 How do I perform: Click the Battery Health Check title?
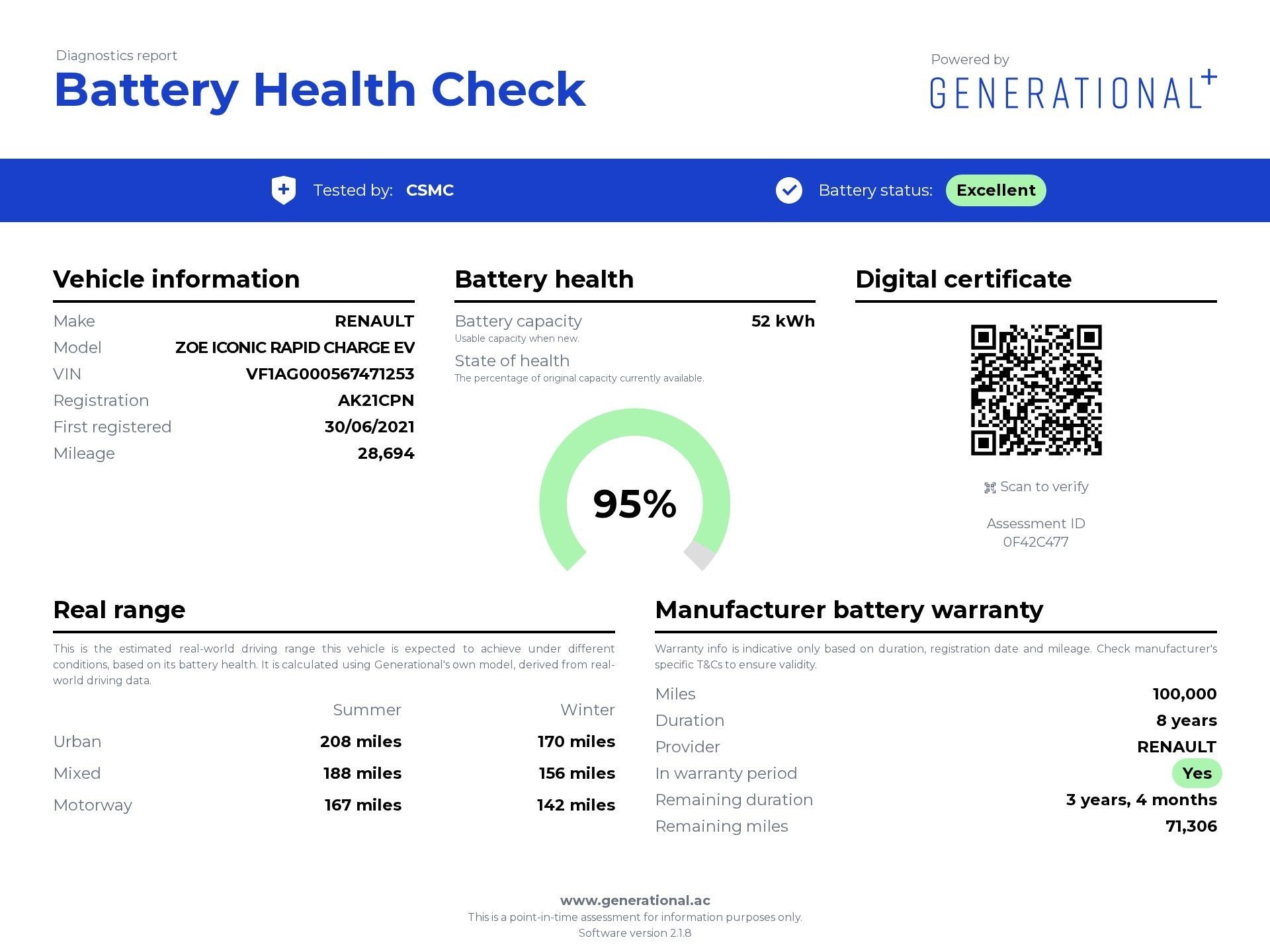click(x=320, y=89)
